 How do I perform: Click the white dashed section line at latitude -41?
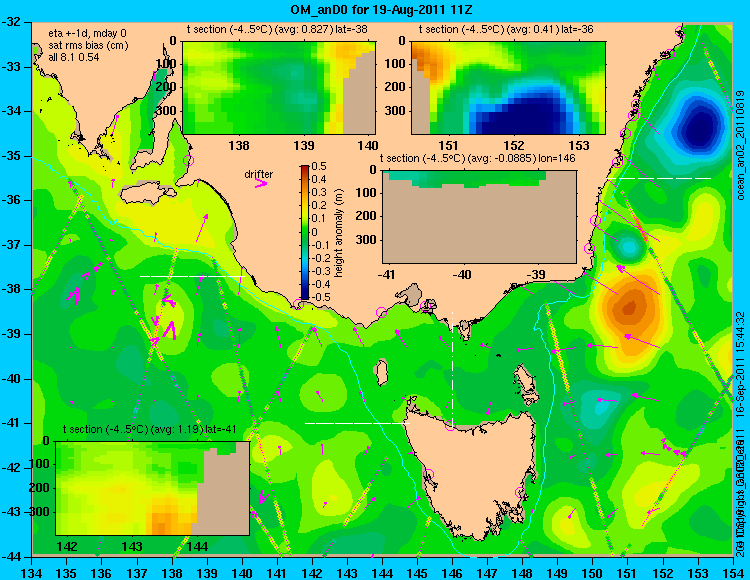pyautogui.click(x=358, y=423)
